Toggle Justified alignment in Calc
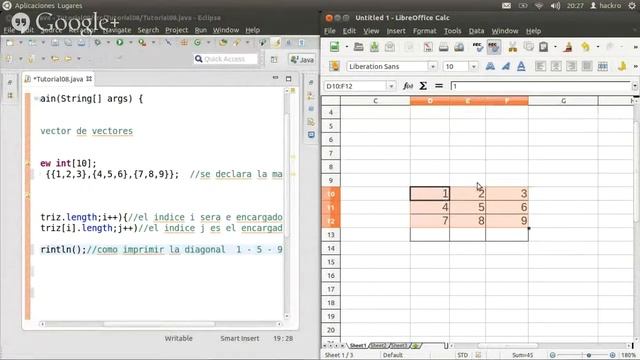This screenshot has height=360, width=640. click(587, 66)
